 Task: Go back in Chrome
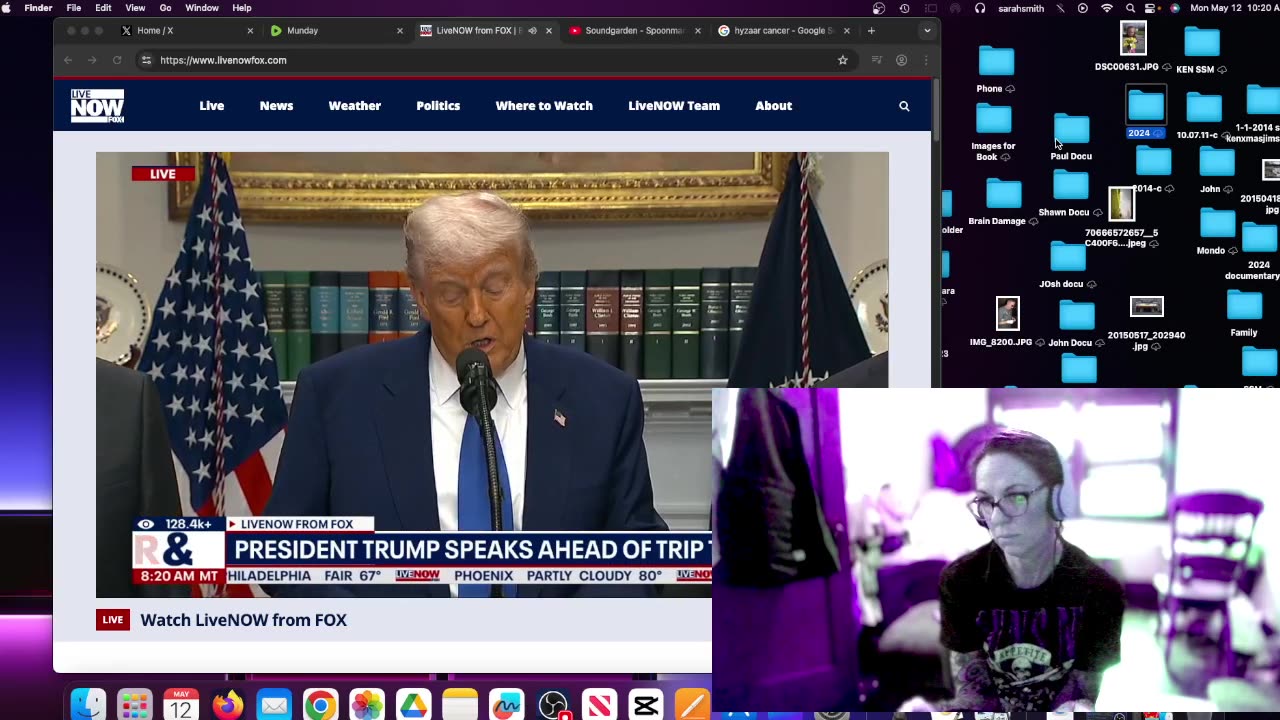coord(68,60)
